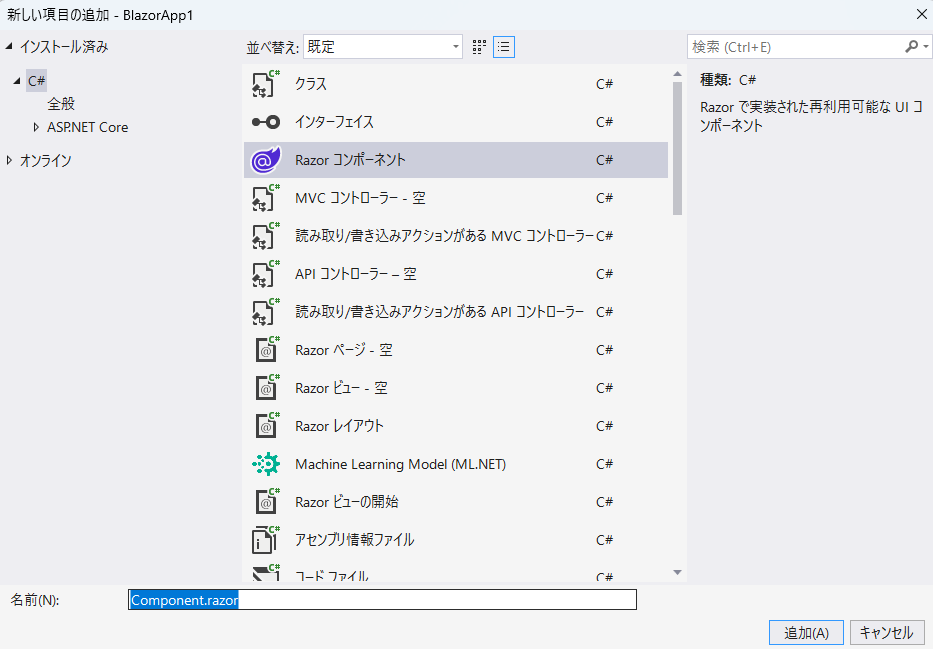933x649 pixels.
Task: Select the Machine Learning Model (ML.NET) icon
Action: point(265,464)
